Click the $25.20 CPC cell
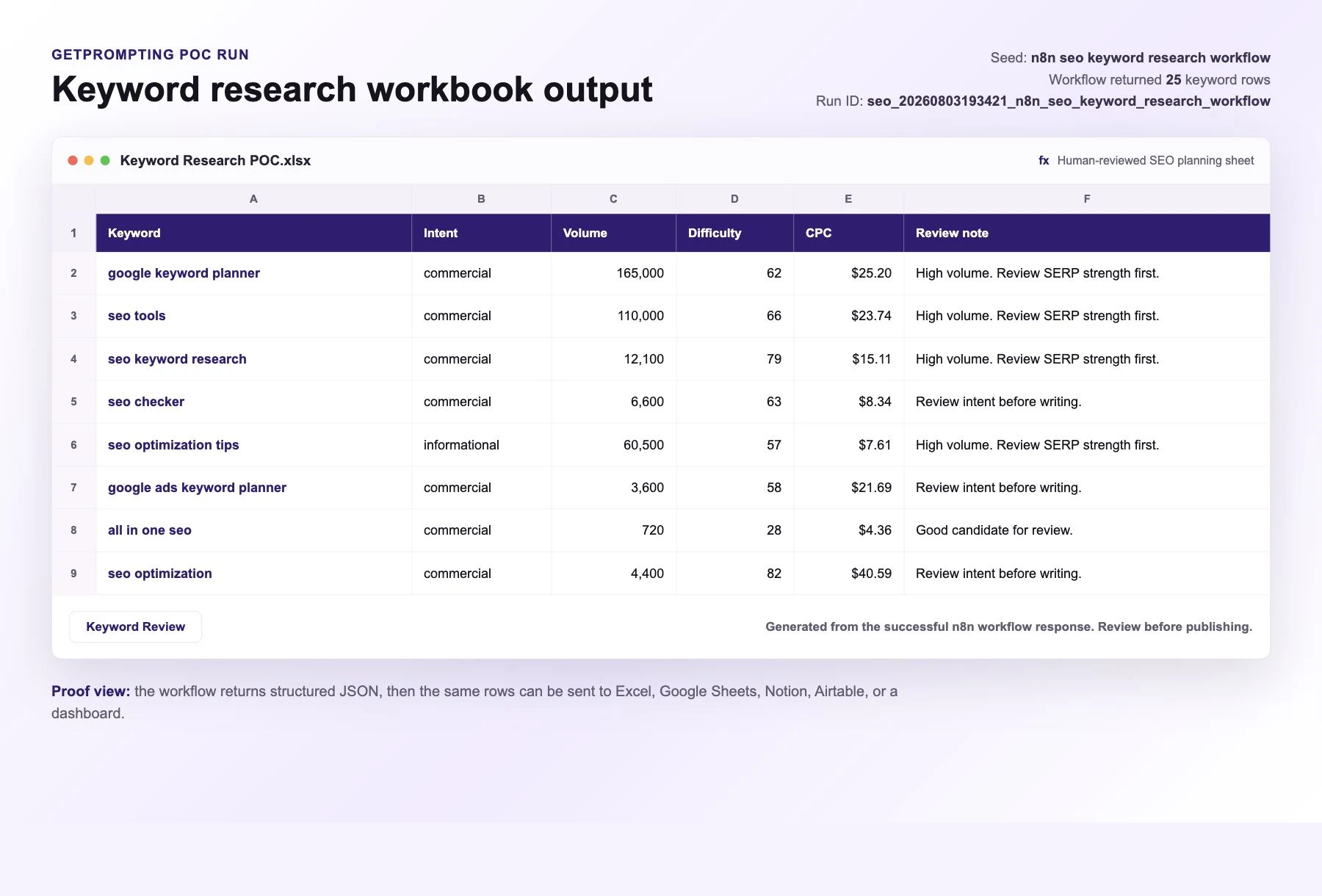 point(848,273)
